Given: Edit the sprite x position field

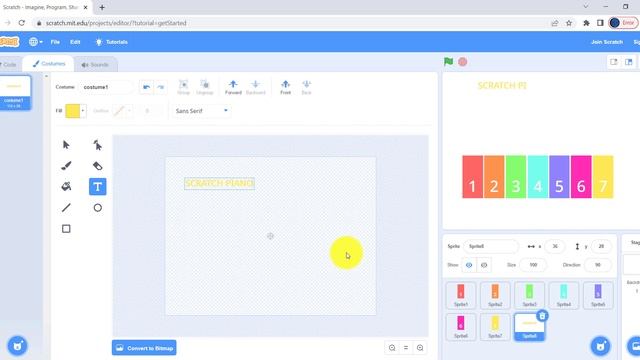Looking at the screenshot, I should pyautogui.click(x=555, y=246).
